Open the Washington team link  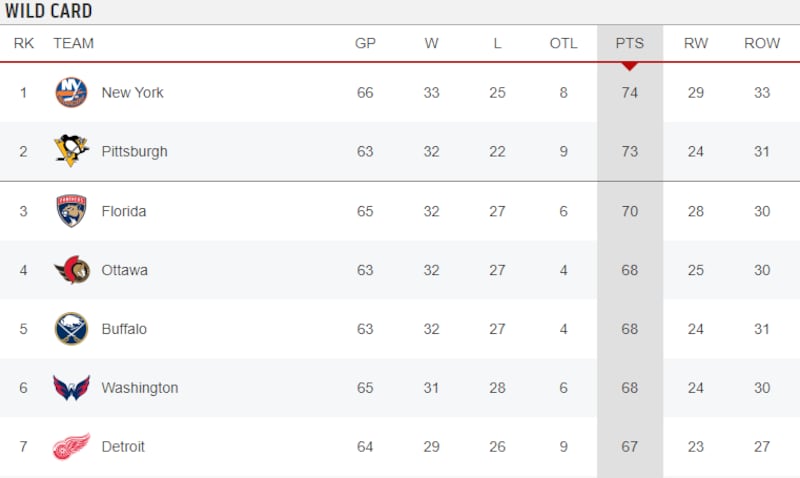140,388
